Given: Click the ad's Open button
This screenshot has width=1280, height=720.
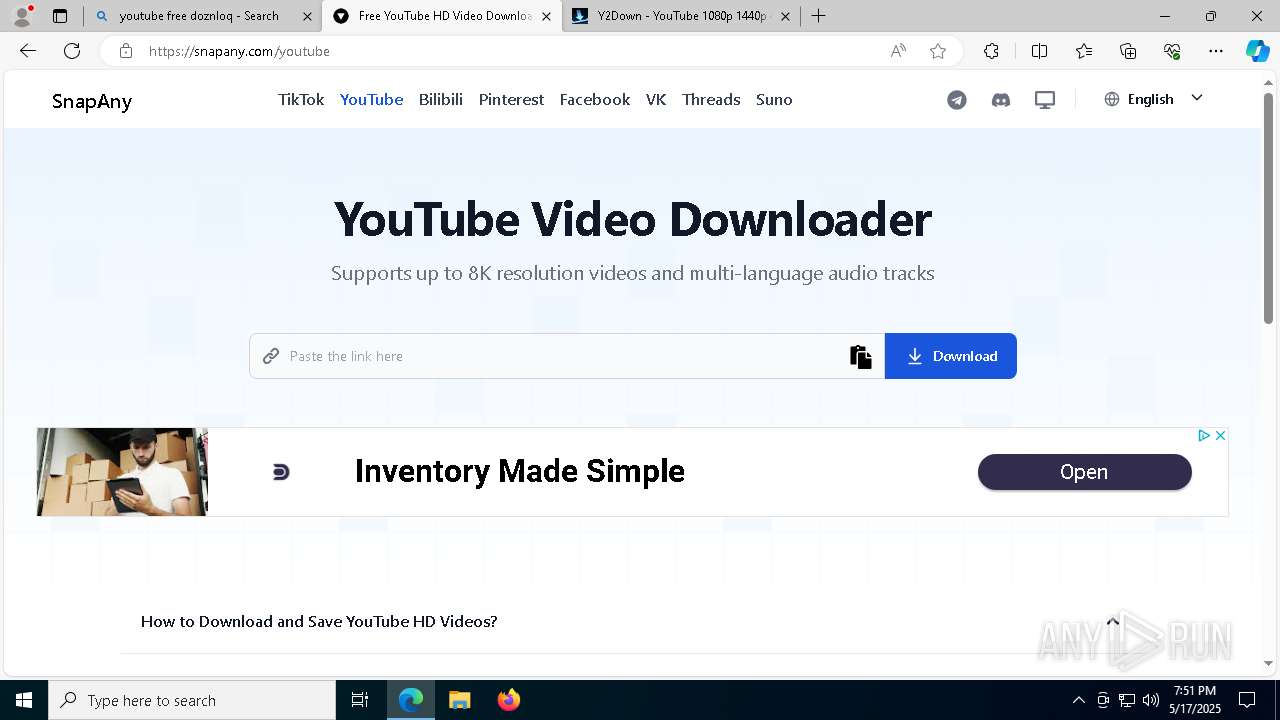Looking at the screenshot, I should (x=1084, y=472).
